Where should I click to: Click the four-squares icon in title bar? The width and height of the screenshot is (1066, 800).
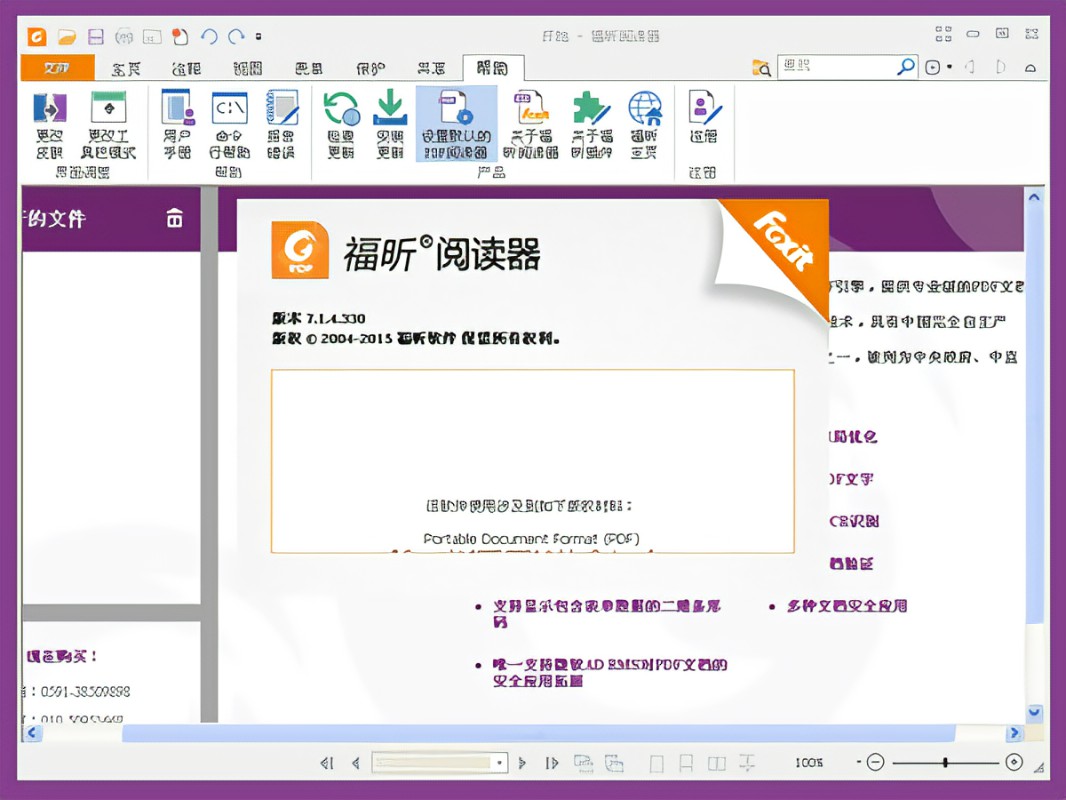(x=943, y=33)
